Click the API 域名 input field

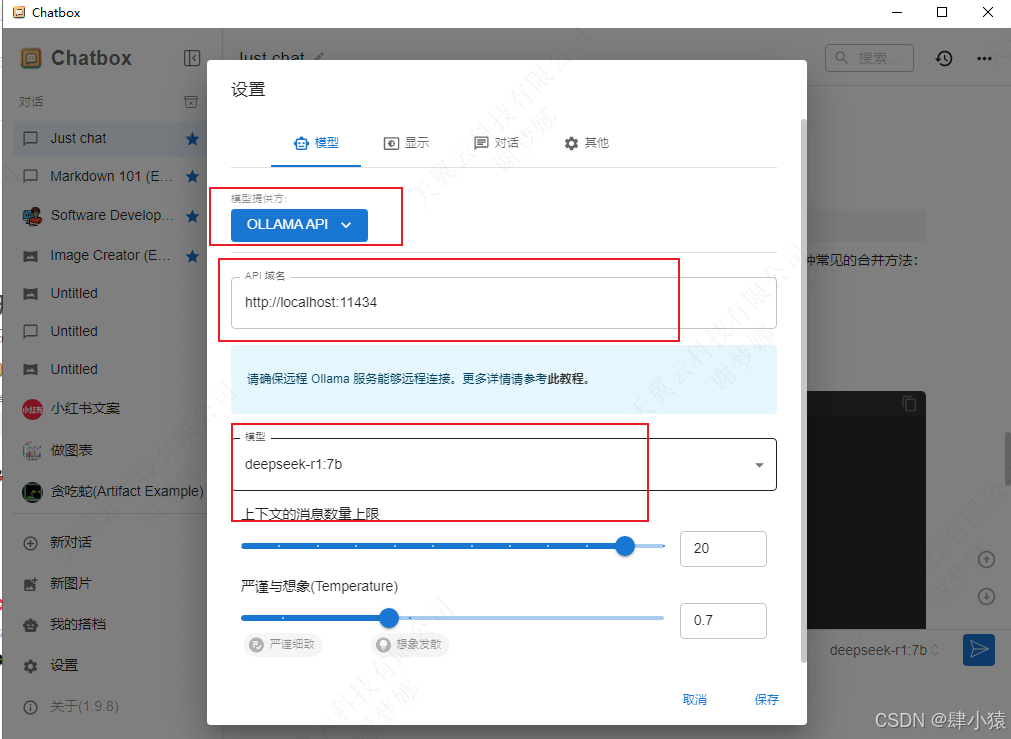(504, 303)
